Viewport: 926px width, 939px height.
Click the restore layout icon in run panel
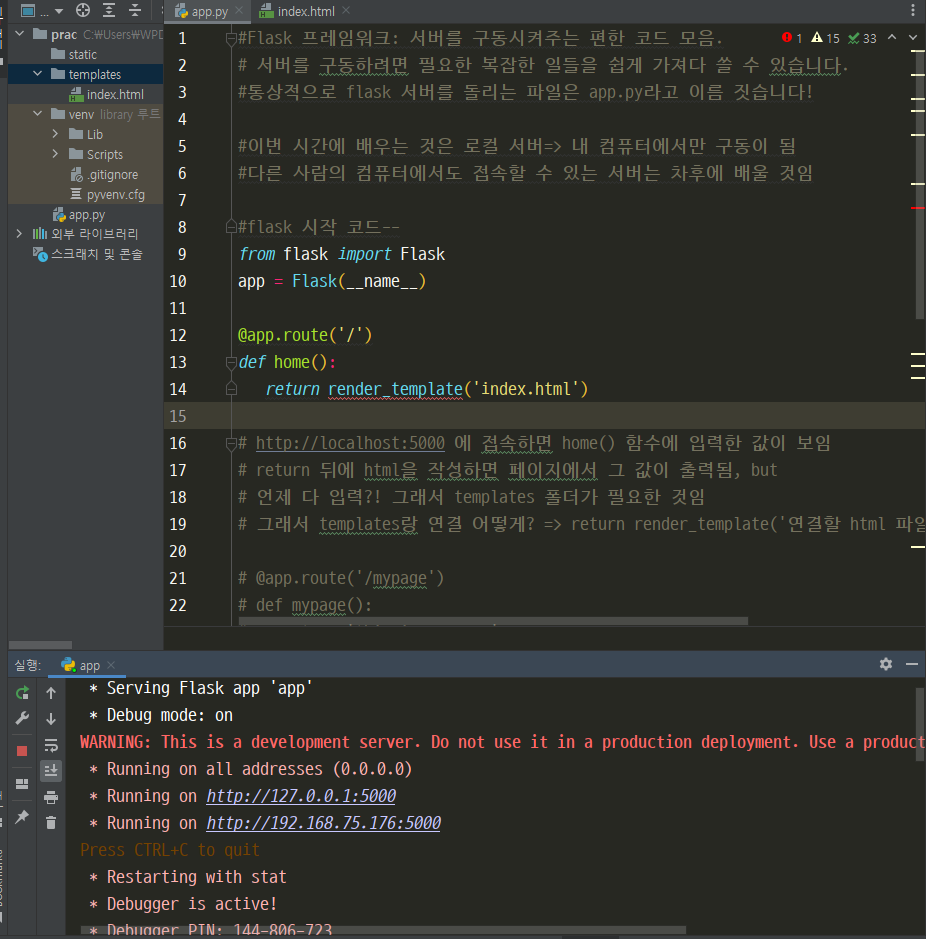point(22,784)
